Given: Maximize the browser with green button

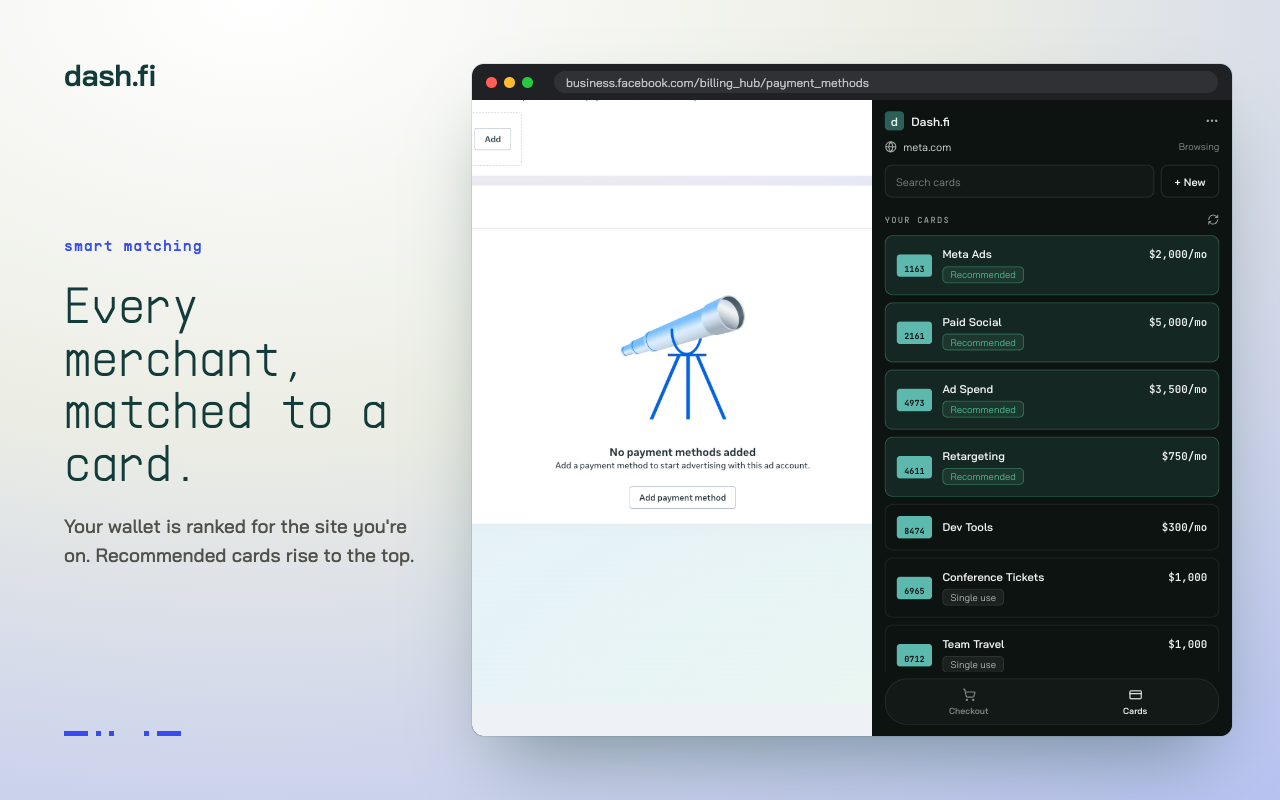Looking at the screenshot, I should [x=527, y=83].
